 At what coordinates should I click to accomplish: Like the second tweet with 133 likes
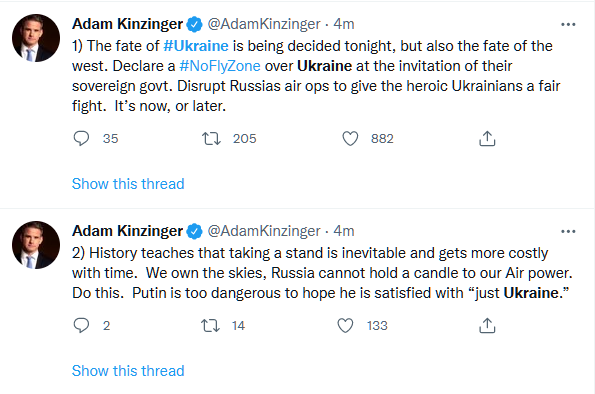pyautogui.click(x=345, y=325)
